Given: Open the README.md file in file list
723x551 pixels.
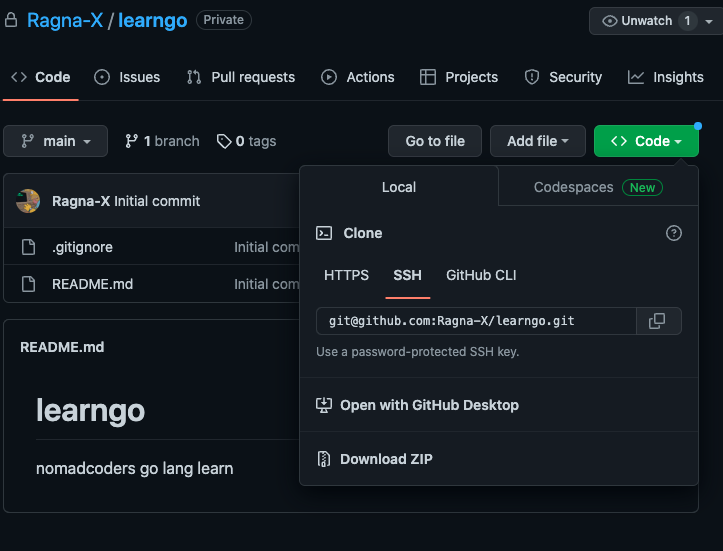Looking at the screenshot, I should point(92,284).
